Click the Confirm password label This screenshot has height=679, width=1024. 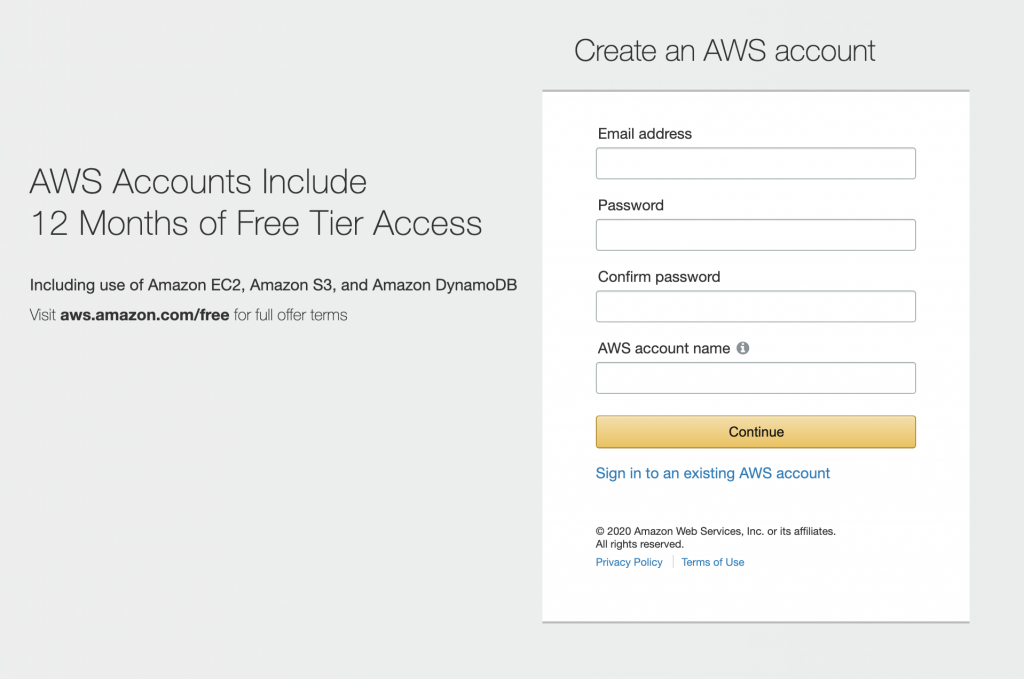coord(658,276)
